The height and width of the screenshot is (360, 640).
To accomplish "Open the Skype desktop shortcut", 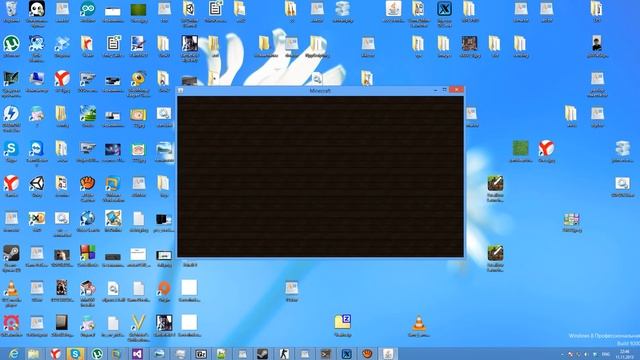I will point(11,149).
